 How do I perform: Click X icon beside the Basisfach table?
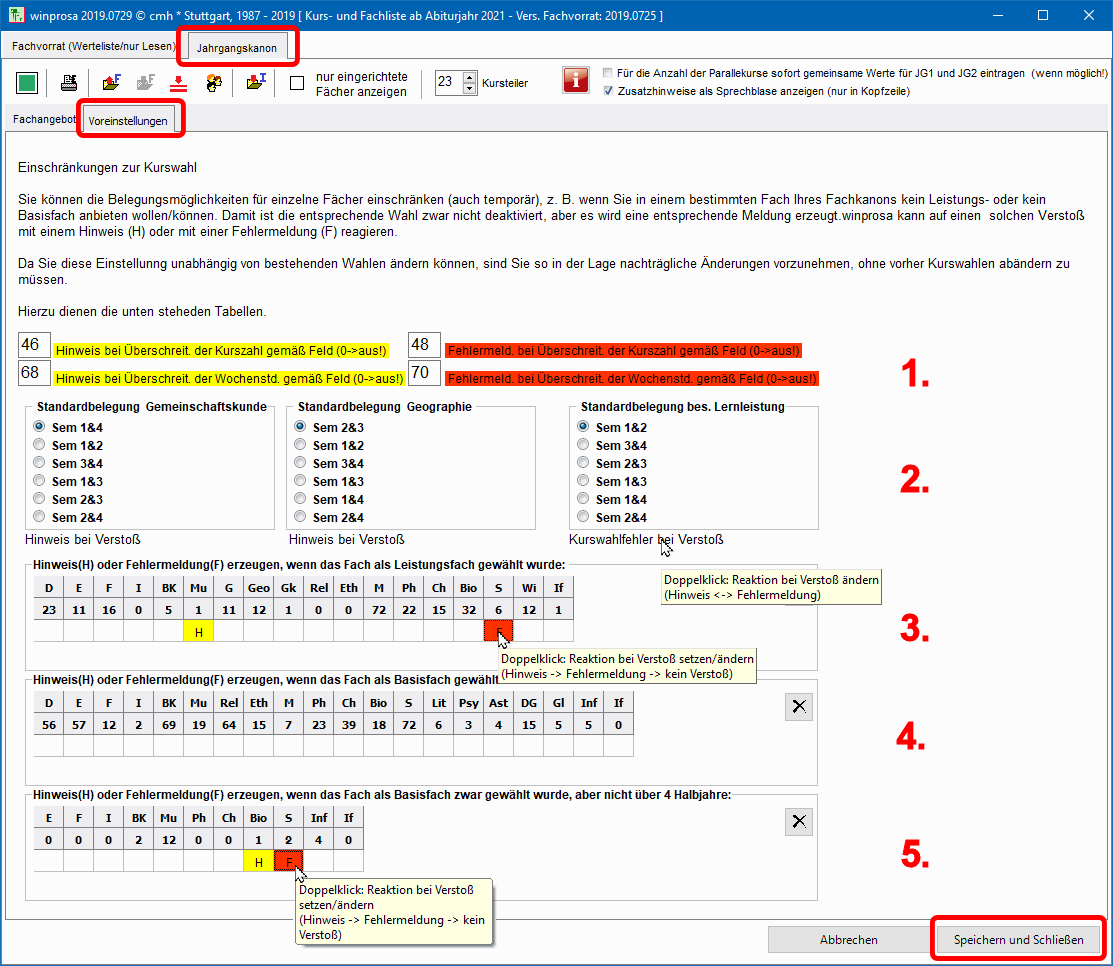(x=798, y=706)
